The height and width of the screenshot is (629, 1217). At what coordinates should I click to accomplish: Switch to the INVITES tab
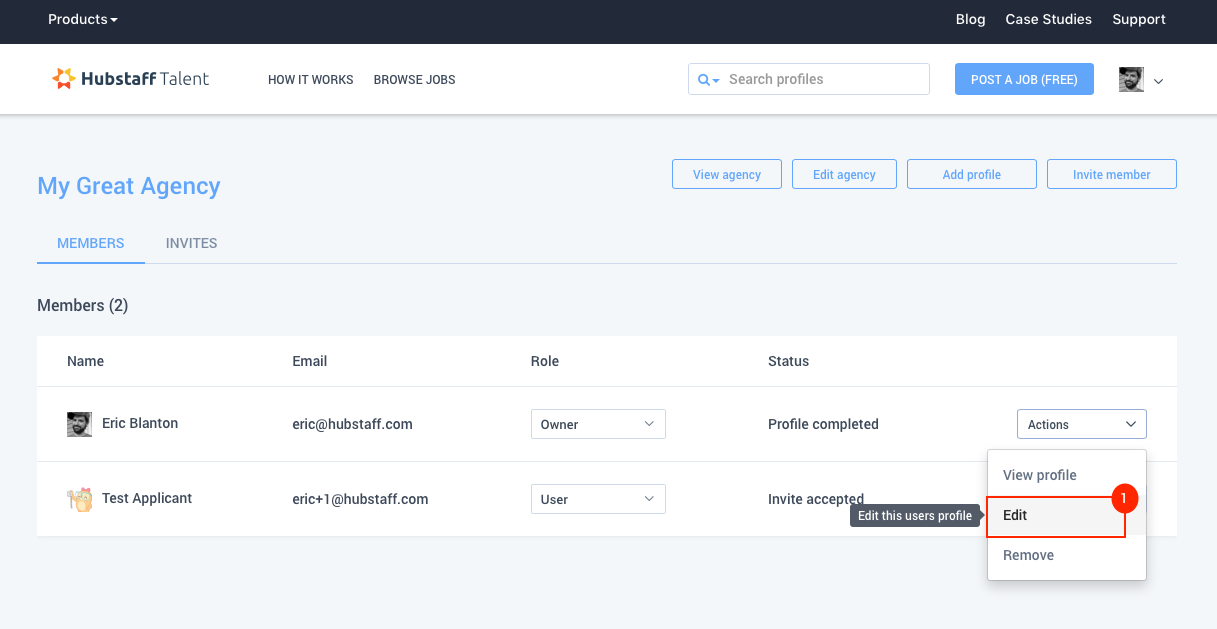click(192, 243)
